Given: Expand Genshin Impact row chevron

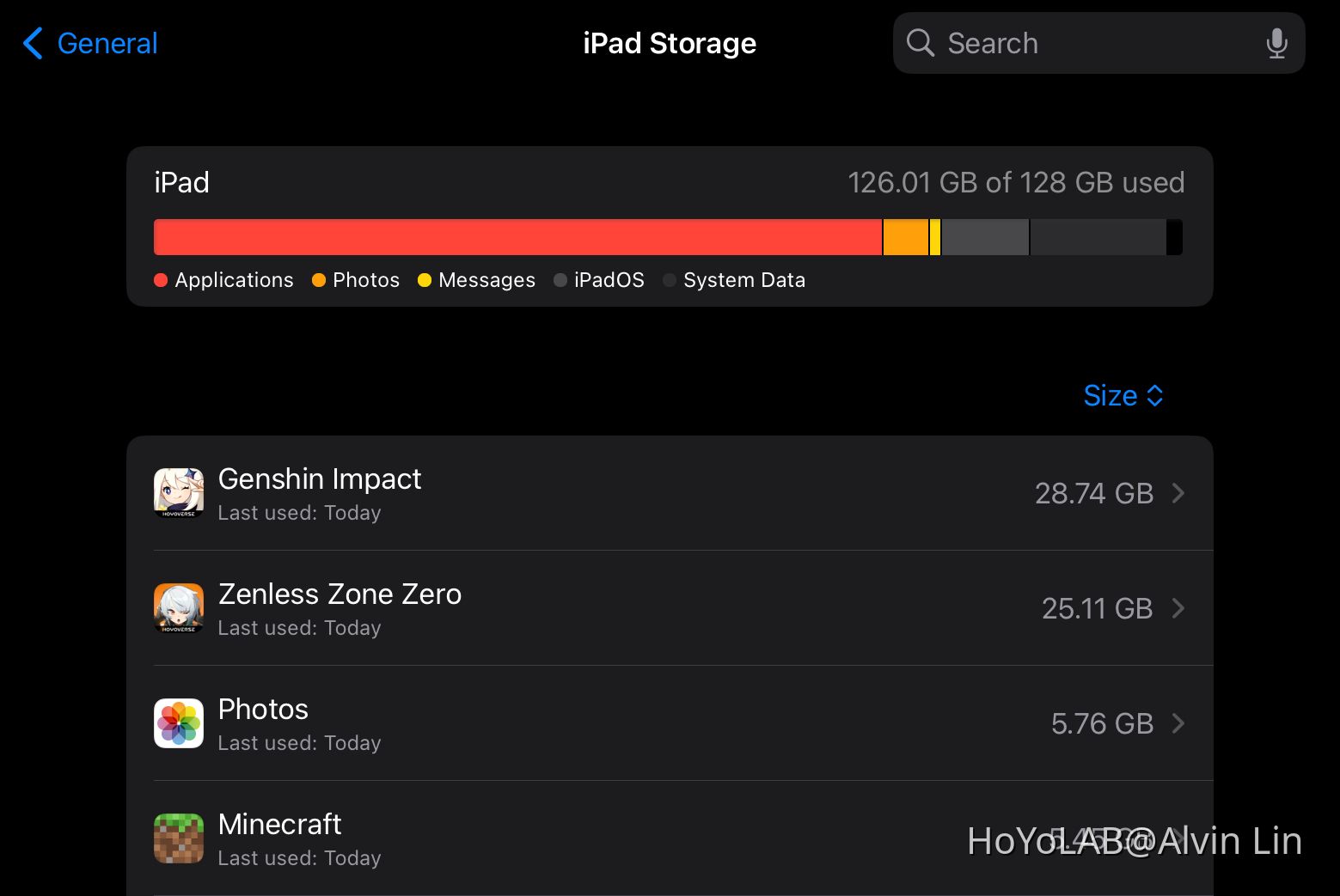Looking at the screenshot, I should tap(1178, 493).
